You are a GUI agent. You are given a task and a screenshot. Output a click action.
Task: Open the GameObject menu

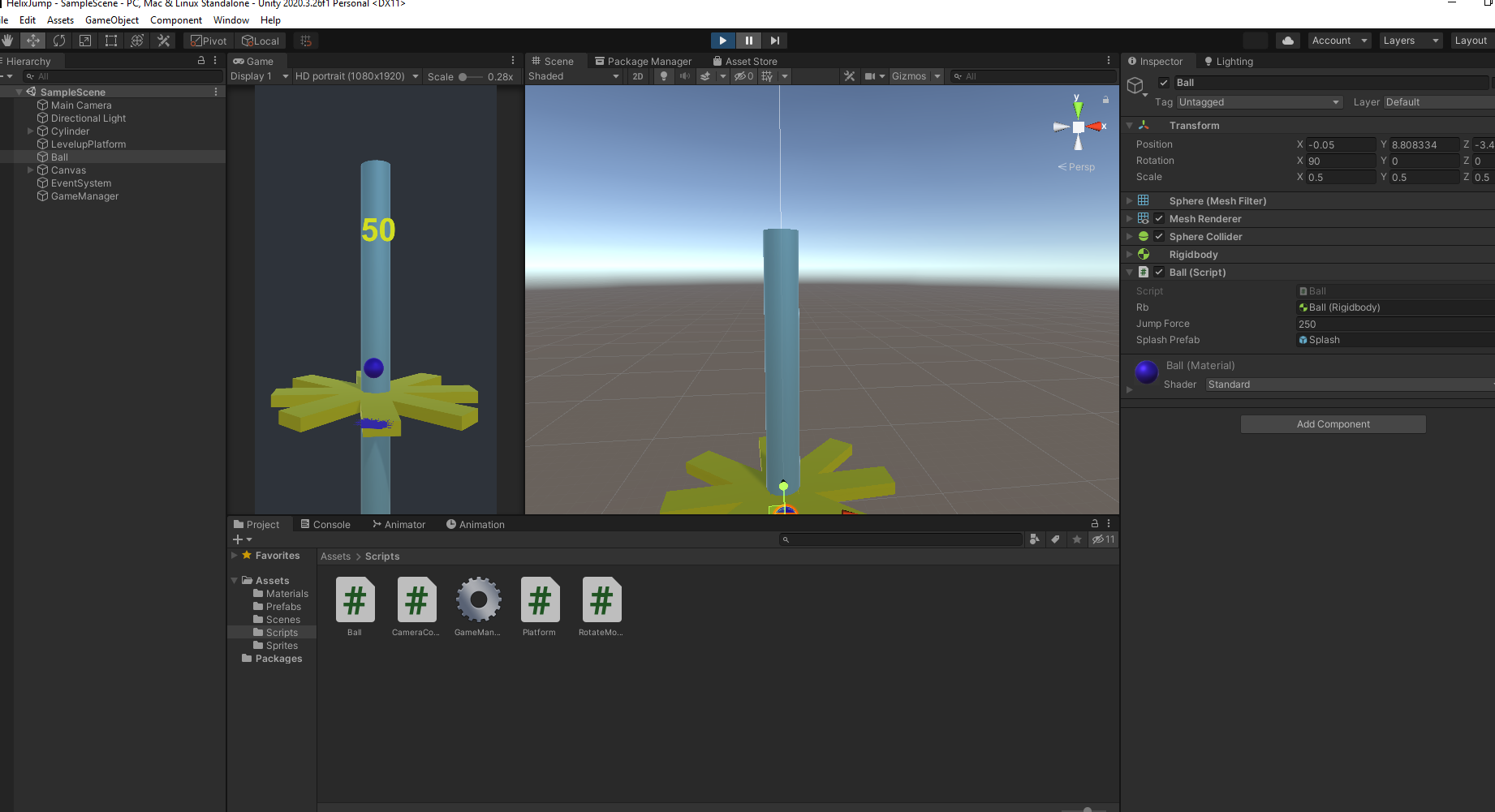111,20
